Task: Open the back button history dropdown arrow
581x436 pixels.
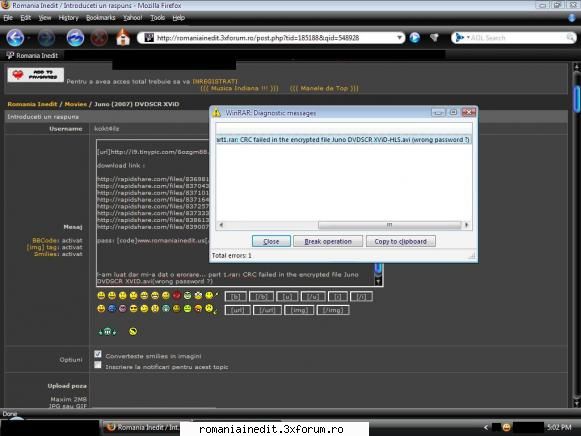Action: [29, 39]
